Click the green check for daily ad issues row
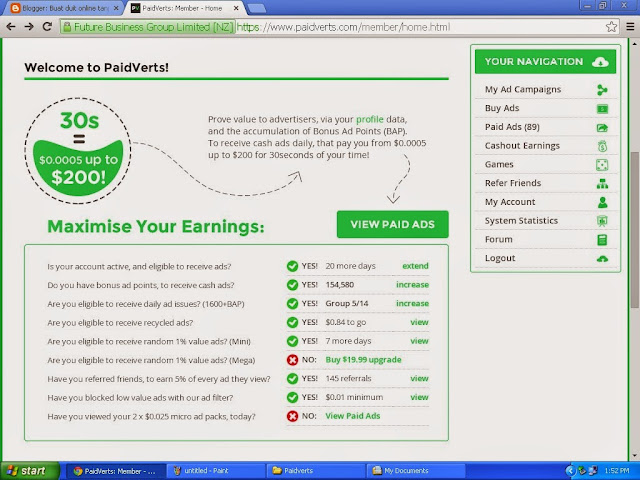The height and width of the screenshot is (480, 640). click(x=292, y=304)
